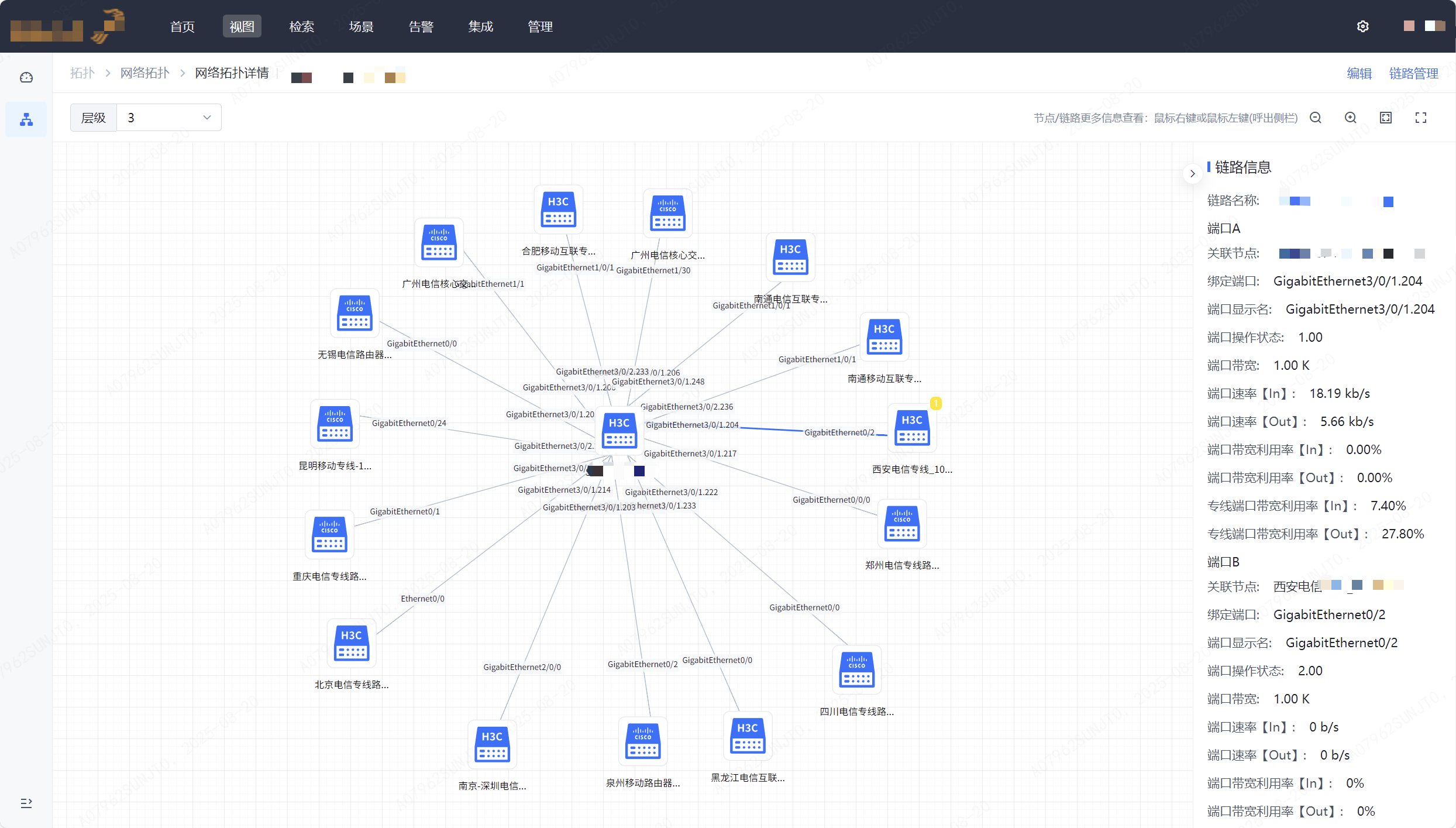Open settings gear in top bar
Viewport: 1456px width, 828px height.
click(1363, 26)
